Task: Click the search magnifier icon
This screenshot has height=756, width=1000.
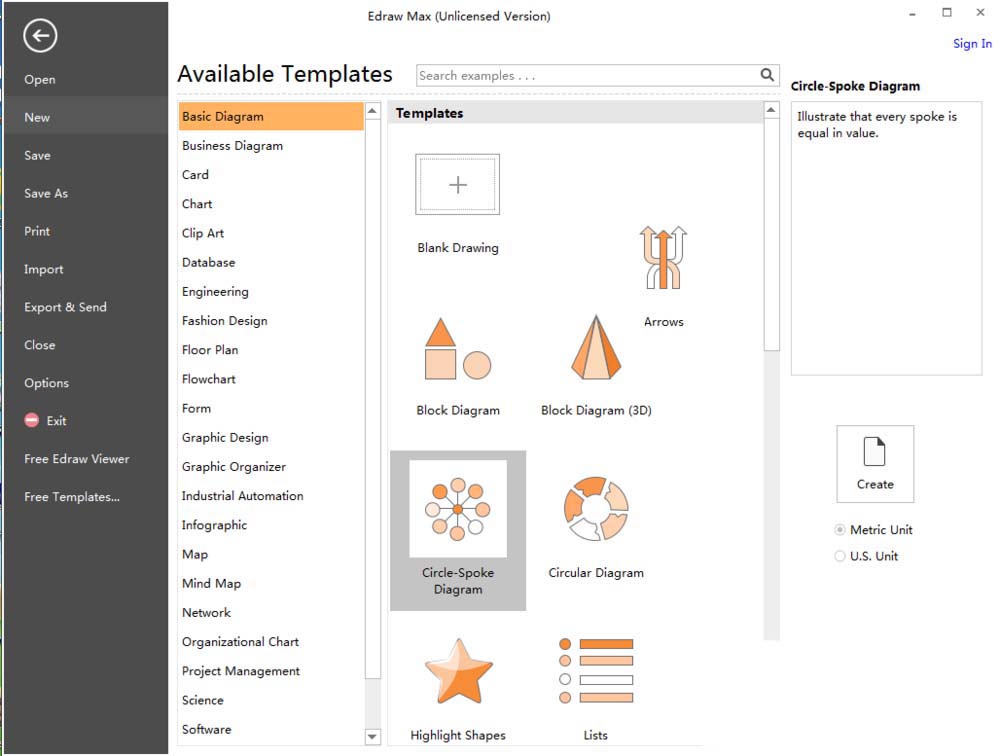Action: 767,75
